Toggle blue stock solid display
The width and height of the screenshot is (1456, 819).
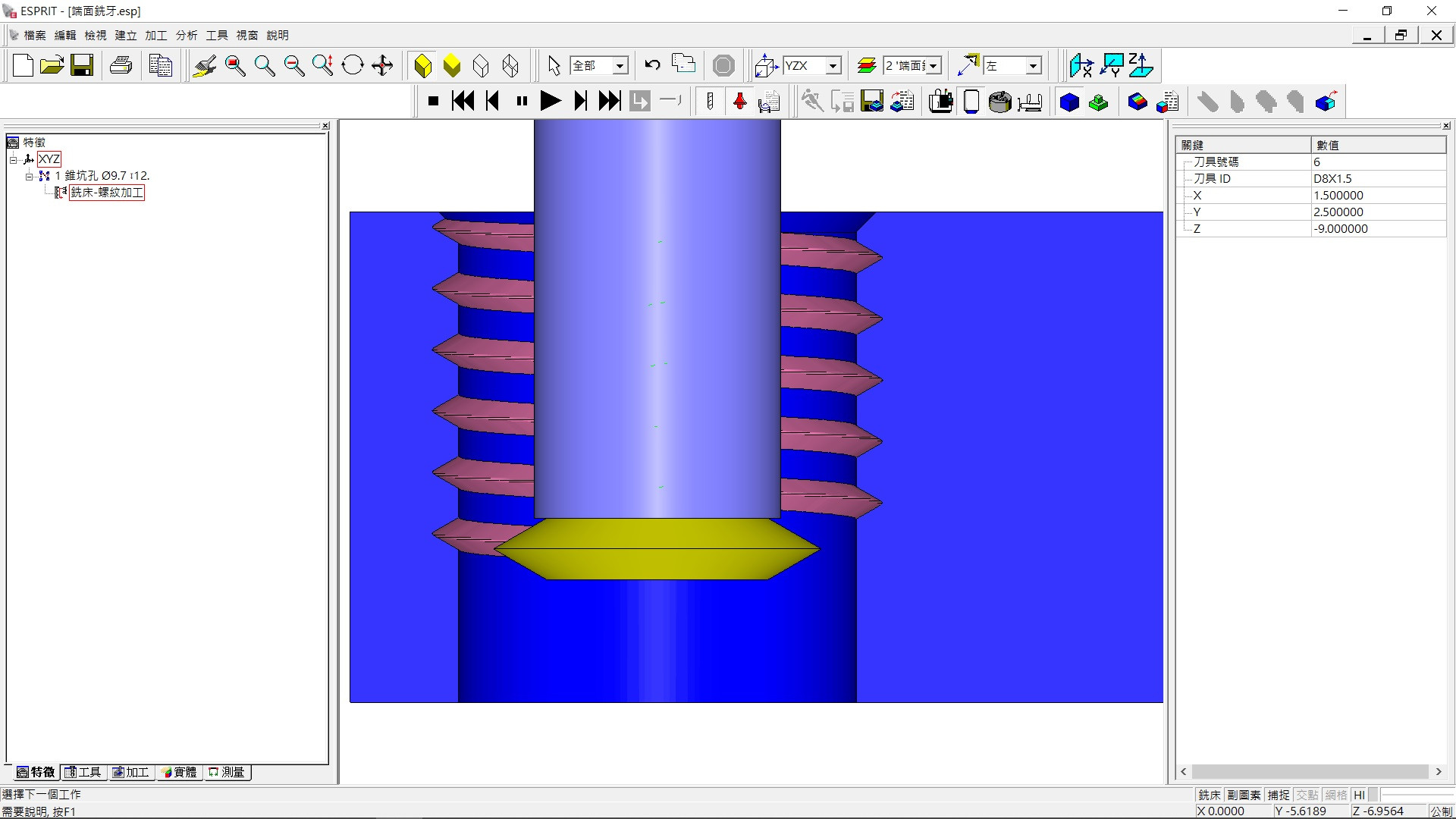1069,102
